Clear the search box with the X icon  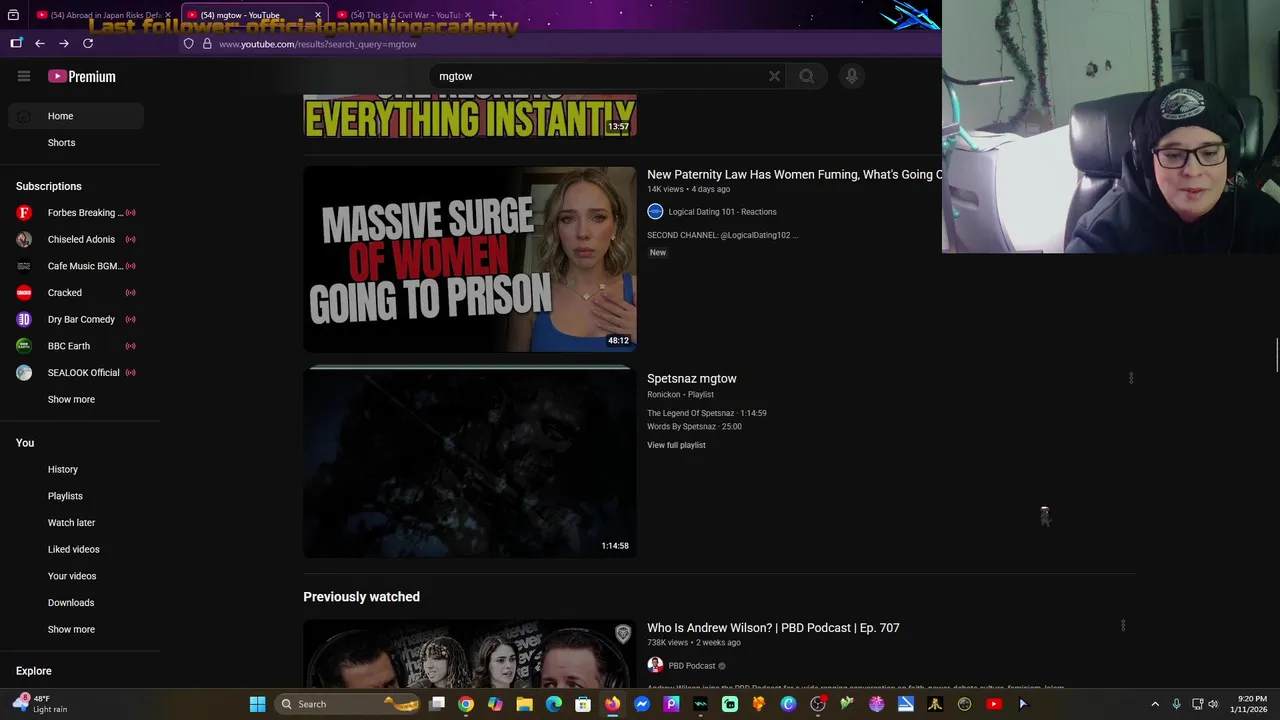coord(774,76)
